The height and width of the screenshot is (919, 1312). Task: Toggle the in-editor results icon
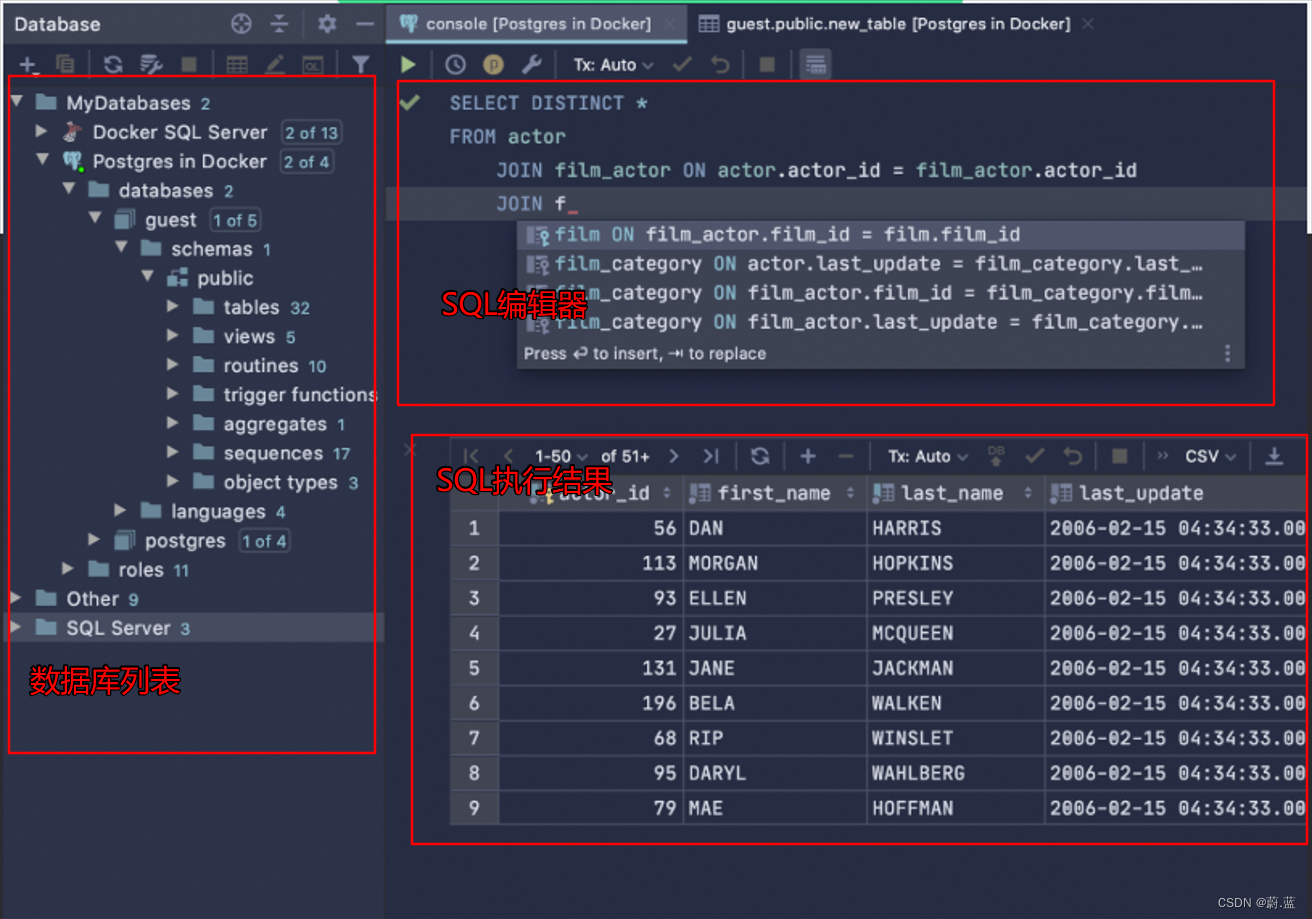click(x=815, y=65)
